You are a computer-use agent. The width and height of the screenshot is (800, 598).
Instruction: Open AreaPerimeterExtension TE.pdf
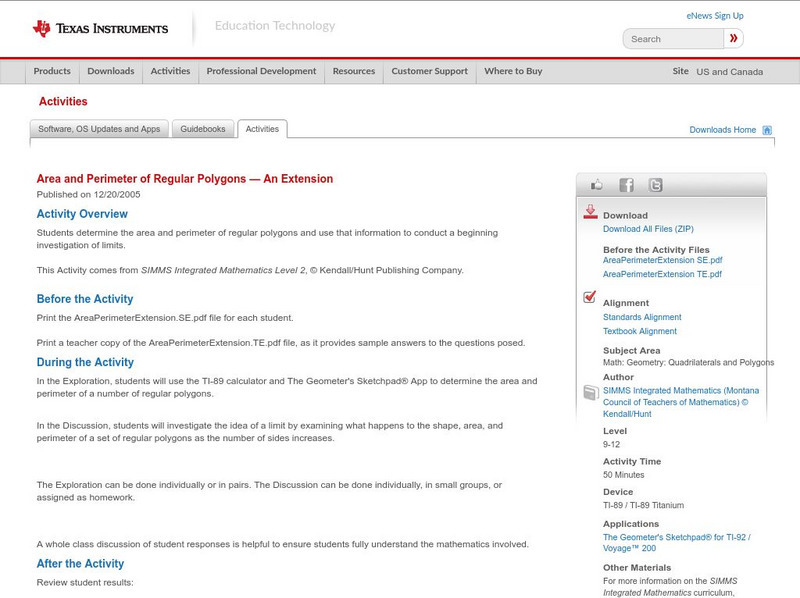(x=662, y=274)
